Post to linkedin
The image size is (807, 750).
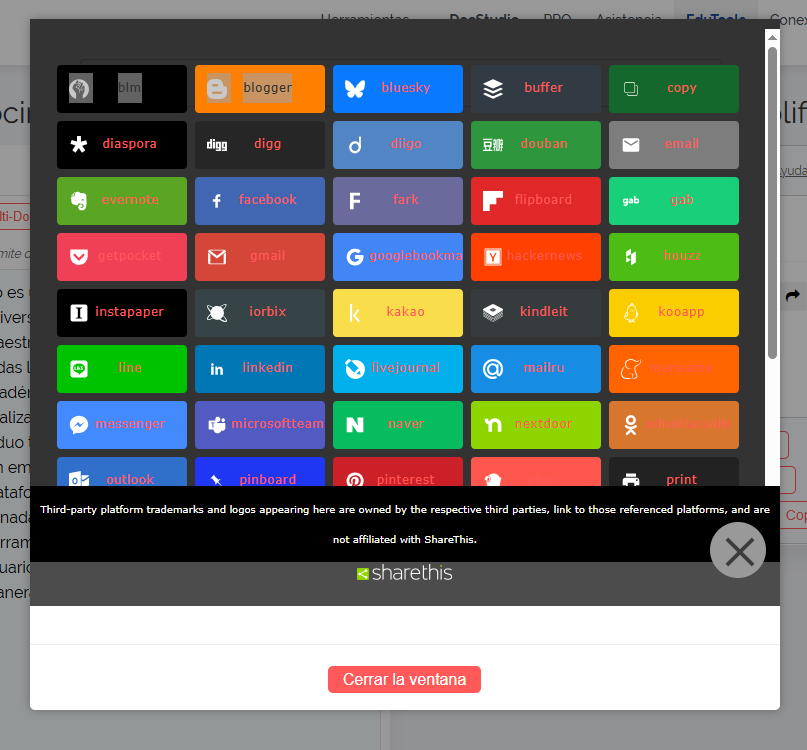pyautogui.click(x=260, y=369)
